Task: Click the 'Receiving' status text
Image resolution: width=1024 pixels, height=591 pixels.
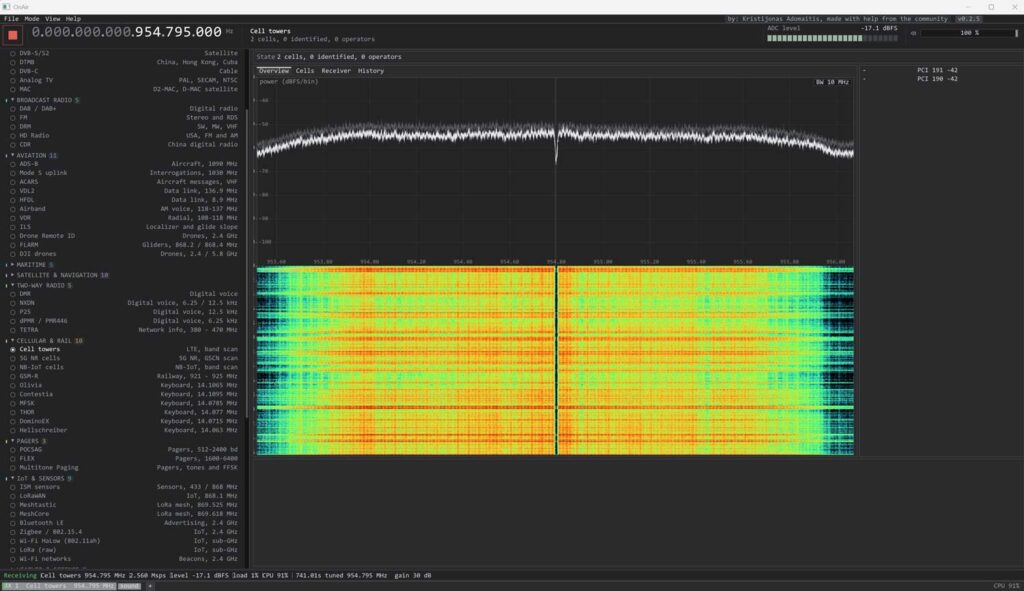Action: tap(20, 575)
